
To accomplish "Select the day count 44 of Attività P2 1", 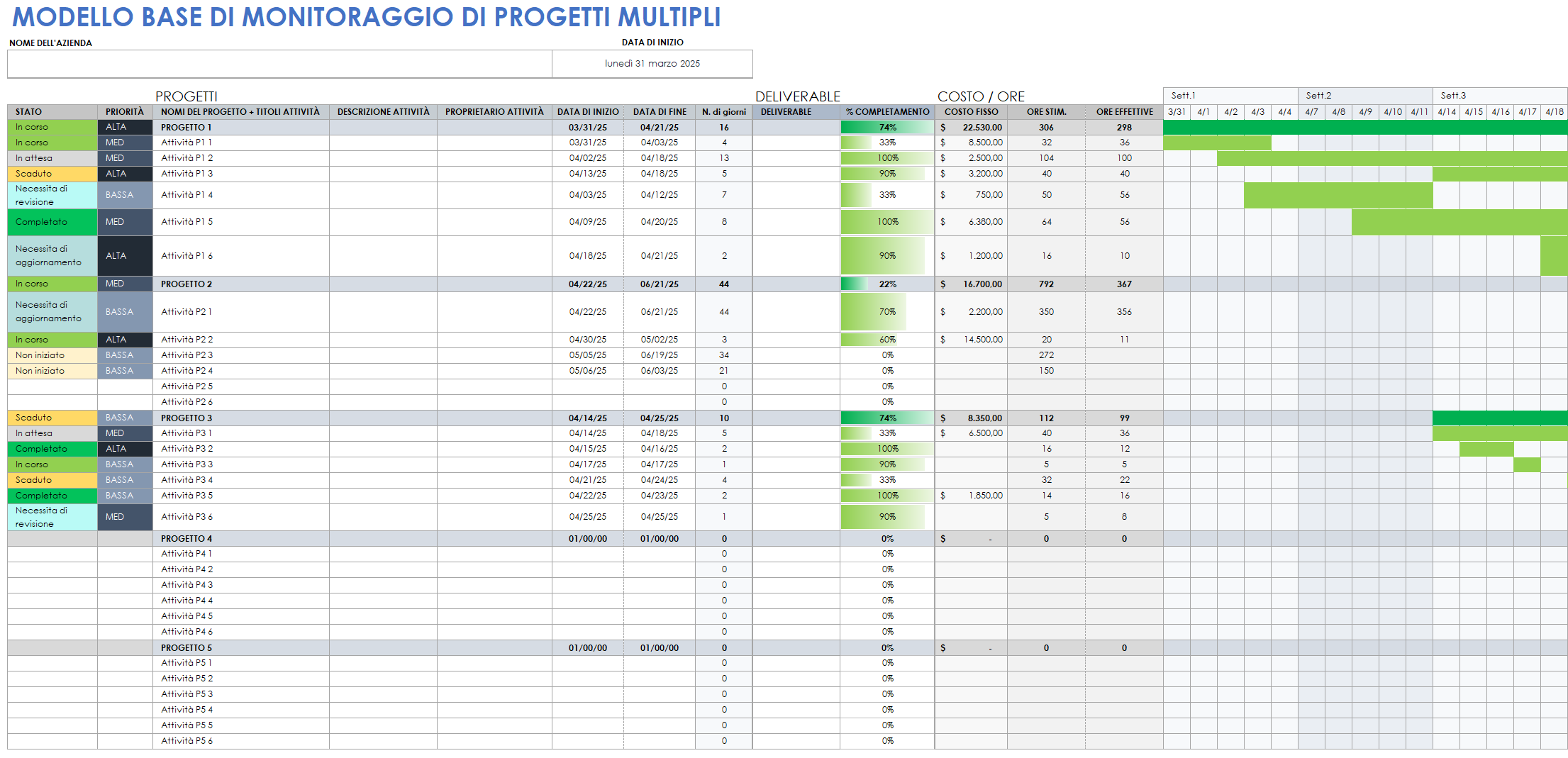I will [x=724, y=312].
